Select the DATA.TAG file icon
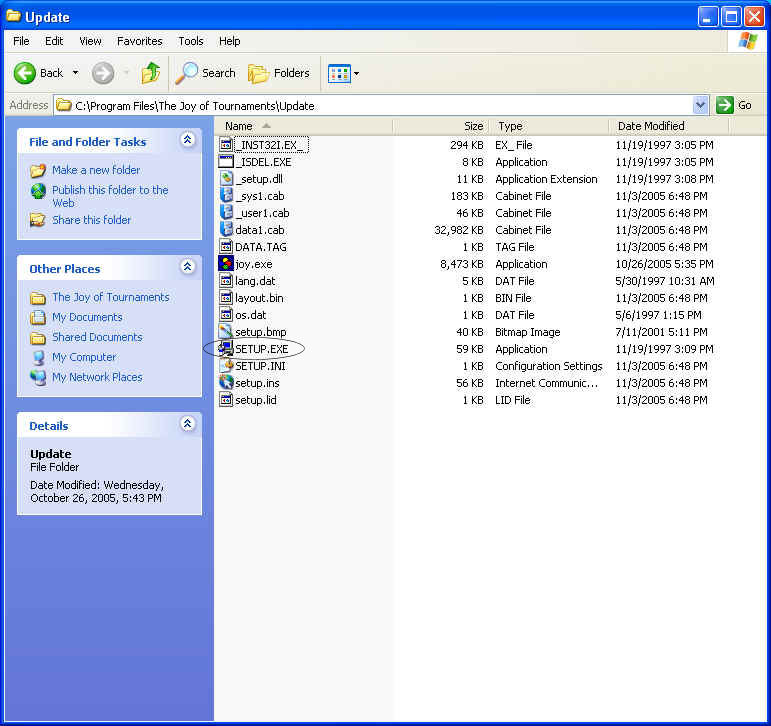The height and width of the screenshot is (726, 771). (226, 246)
